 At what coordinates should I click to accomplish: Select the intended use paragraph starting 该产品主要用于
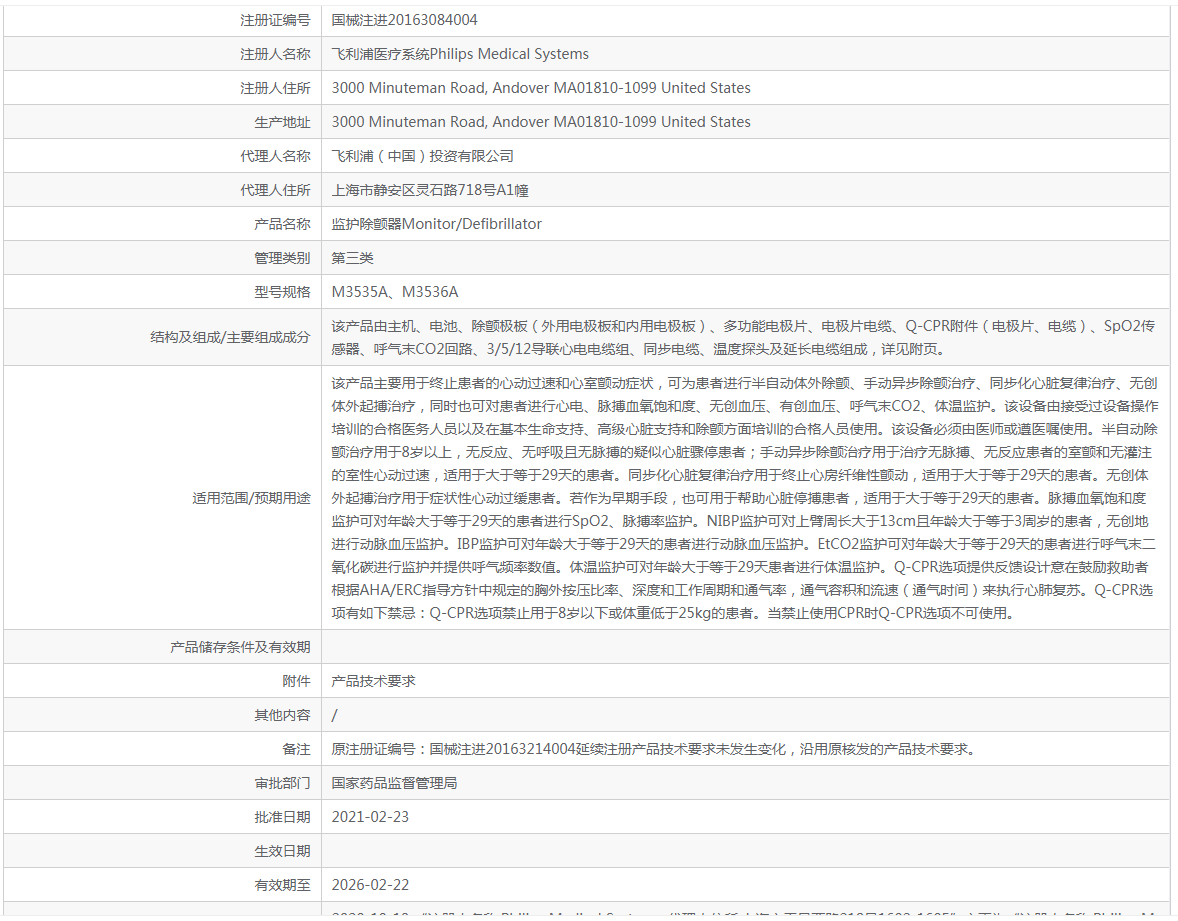coord(745,498)
